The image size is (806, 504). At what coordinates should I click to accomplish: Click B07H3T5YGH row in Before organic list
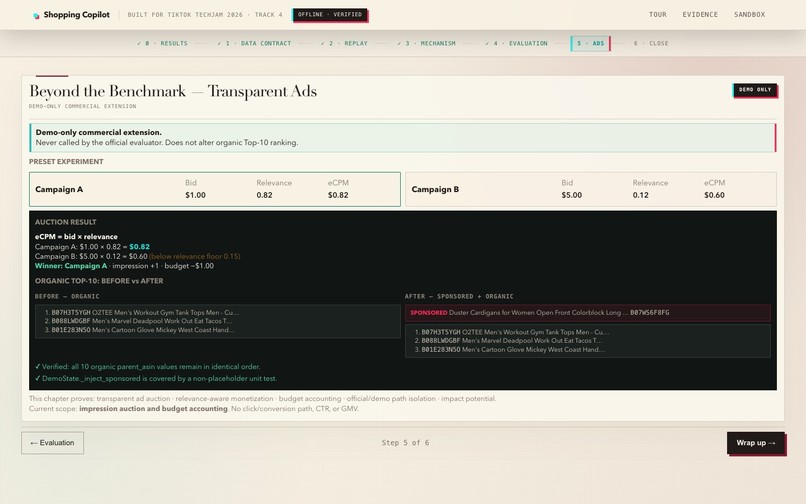click(x=142, y=312)
